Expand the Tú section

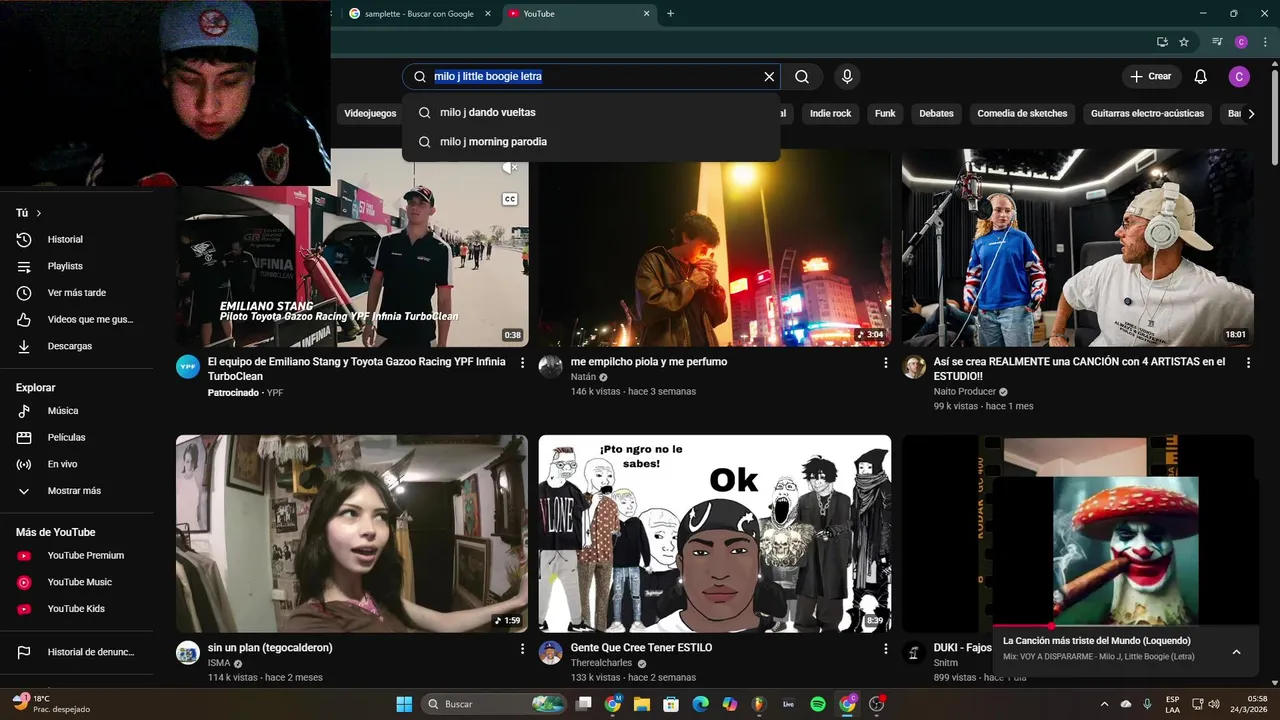click(29, 213)
